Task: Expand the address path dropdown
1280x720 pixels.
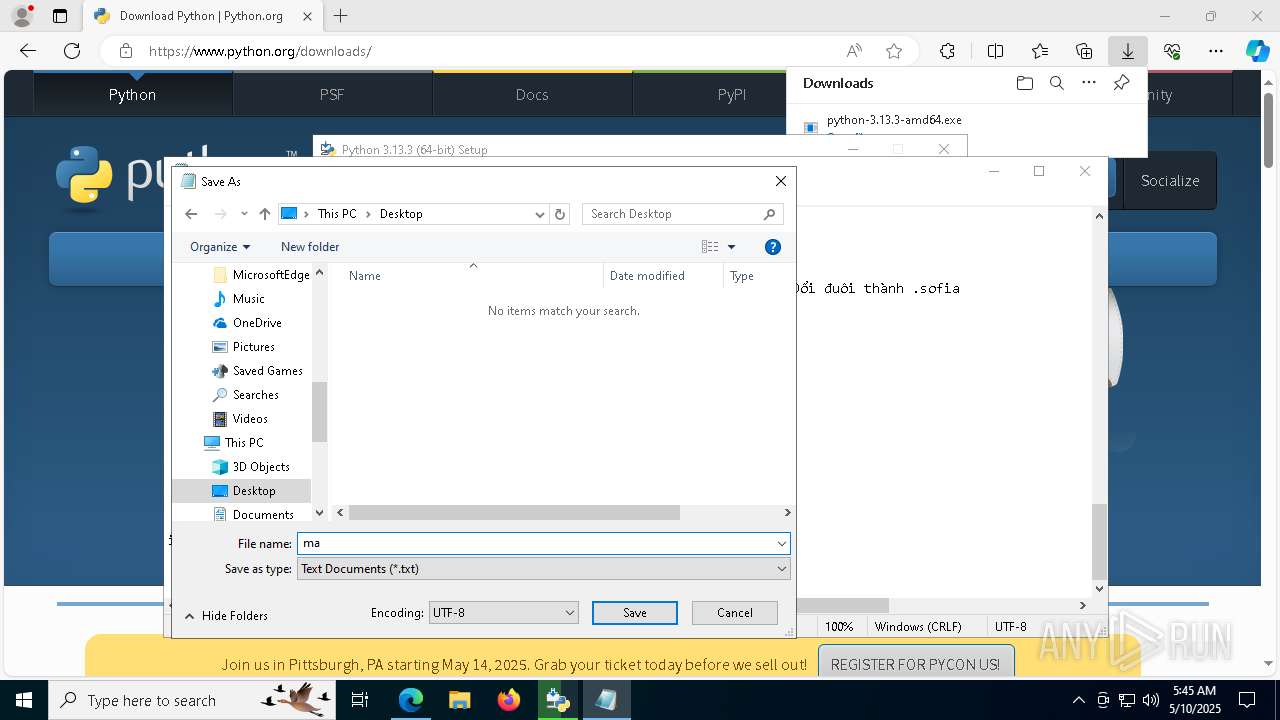Action: coord(540,214)
